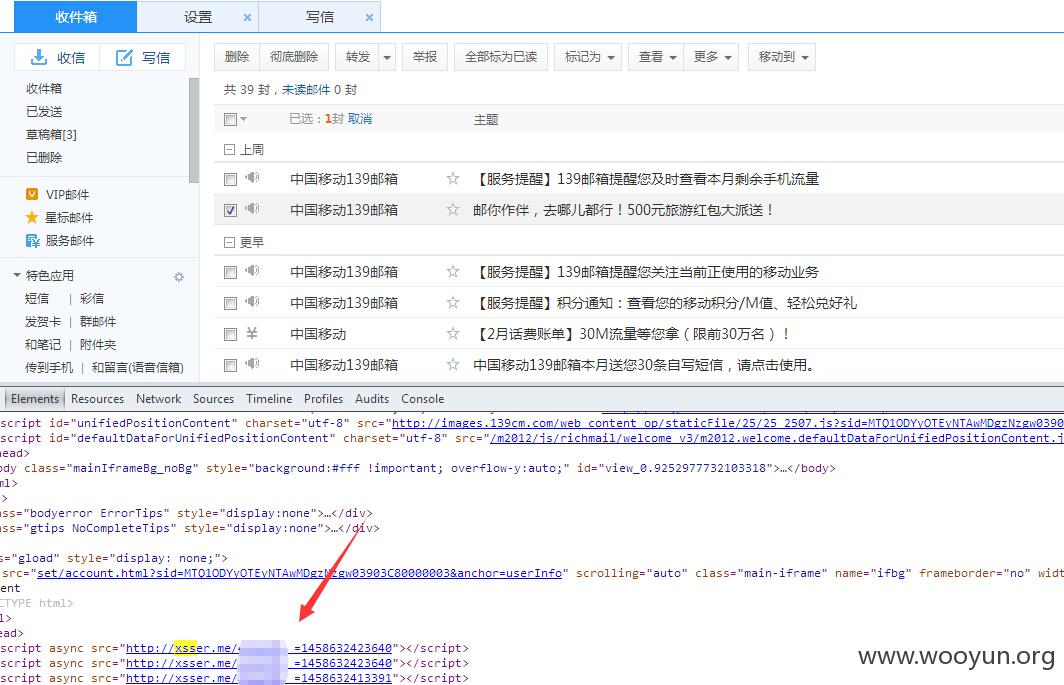Click the VIP邮件 orange badge icon
This screenshot has height=685, width=1064.
[x=32, y=194]
